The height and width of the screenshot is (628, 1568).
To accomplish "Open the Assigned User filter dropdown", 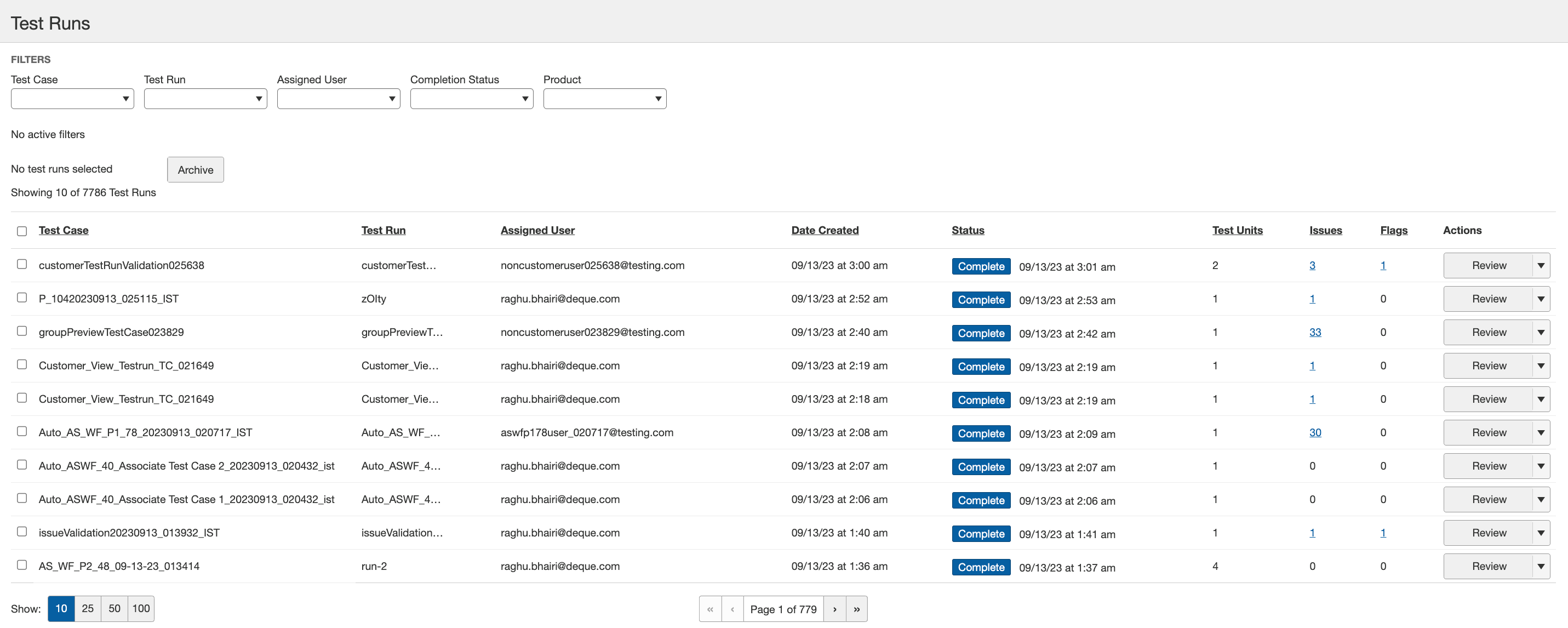I will (339, 99).
